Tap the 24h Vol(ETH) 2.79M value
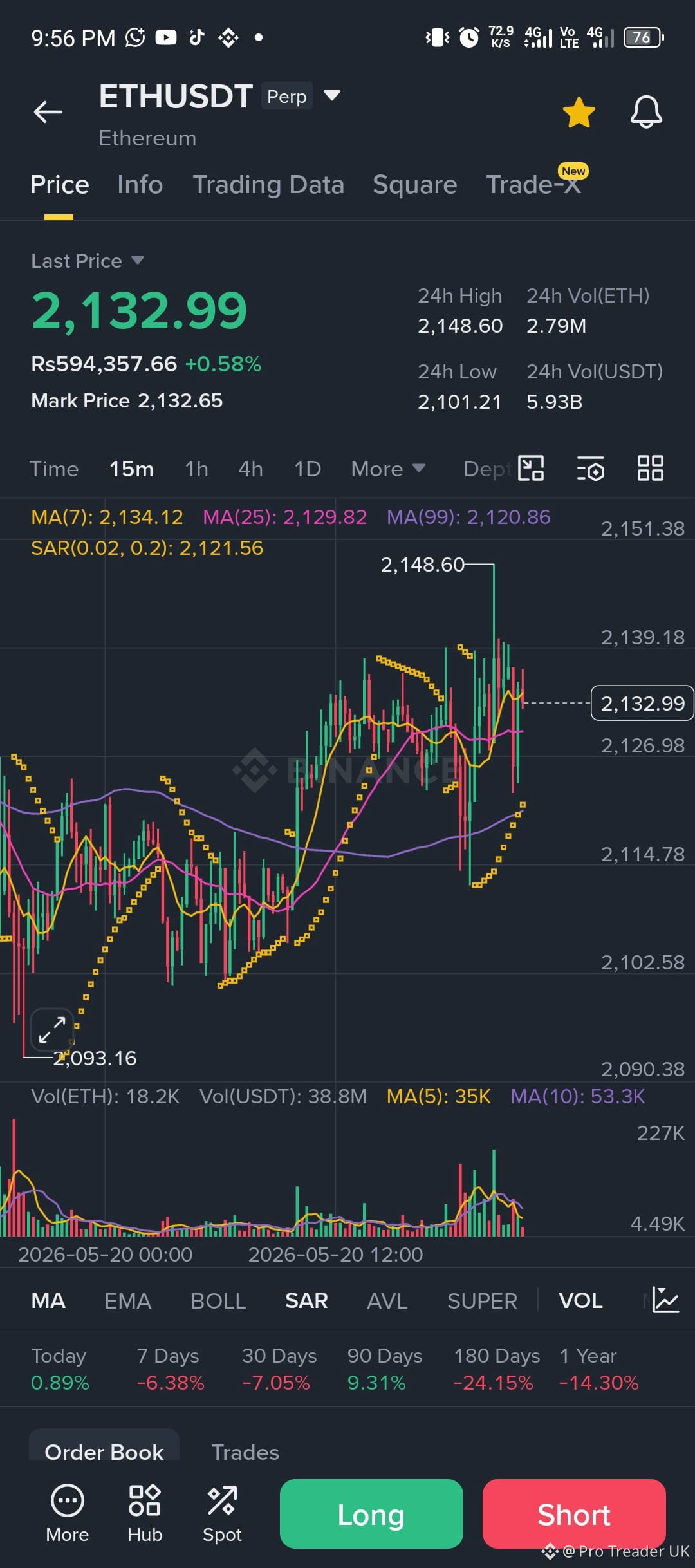Image resolution: width=695 pixels, height=1568 pixels. (556, 326)
